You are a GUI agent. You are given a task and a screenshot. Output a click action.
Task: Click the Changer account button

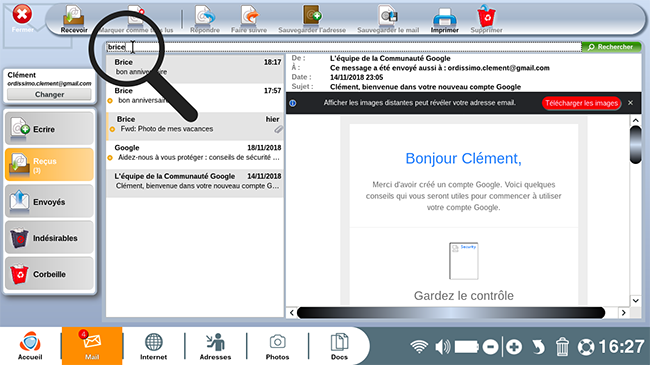tap(49, 94)
